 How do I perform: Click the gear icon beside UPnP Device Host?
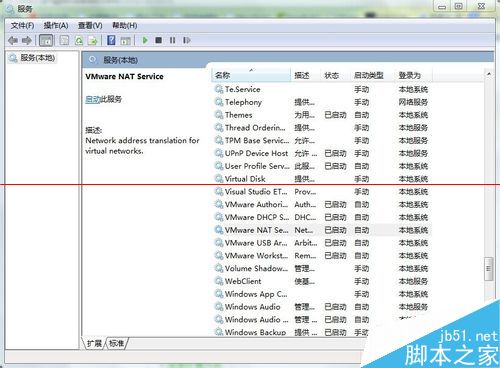219,153
